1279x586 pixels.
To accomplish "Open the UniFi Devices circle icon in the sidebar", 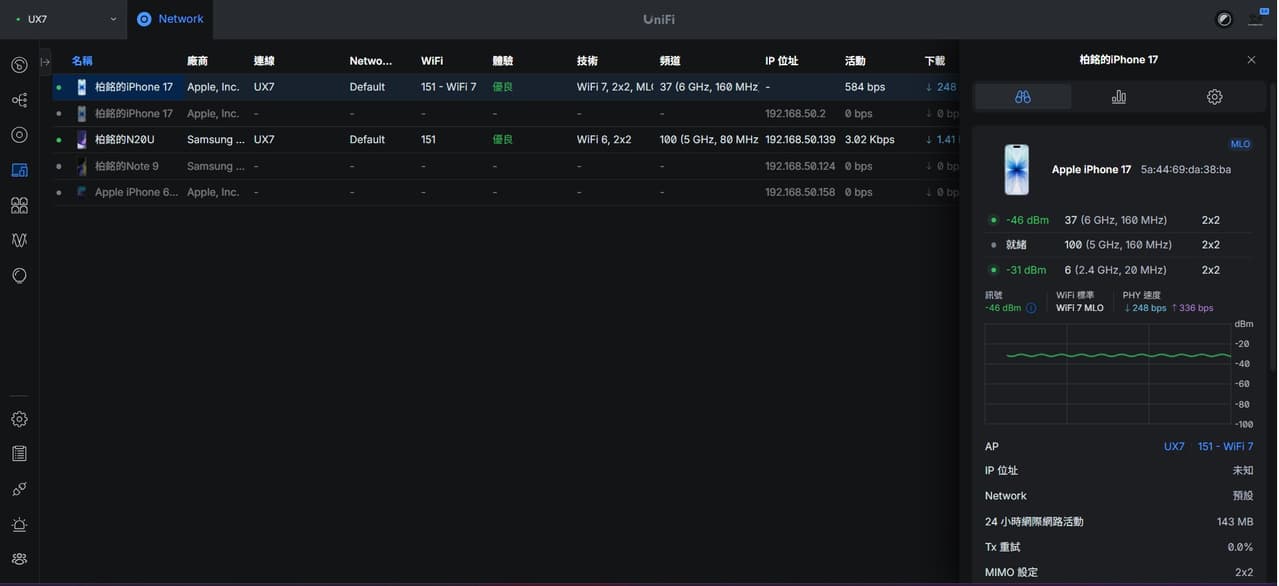I will point(19,135).
